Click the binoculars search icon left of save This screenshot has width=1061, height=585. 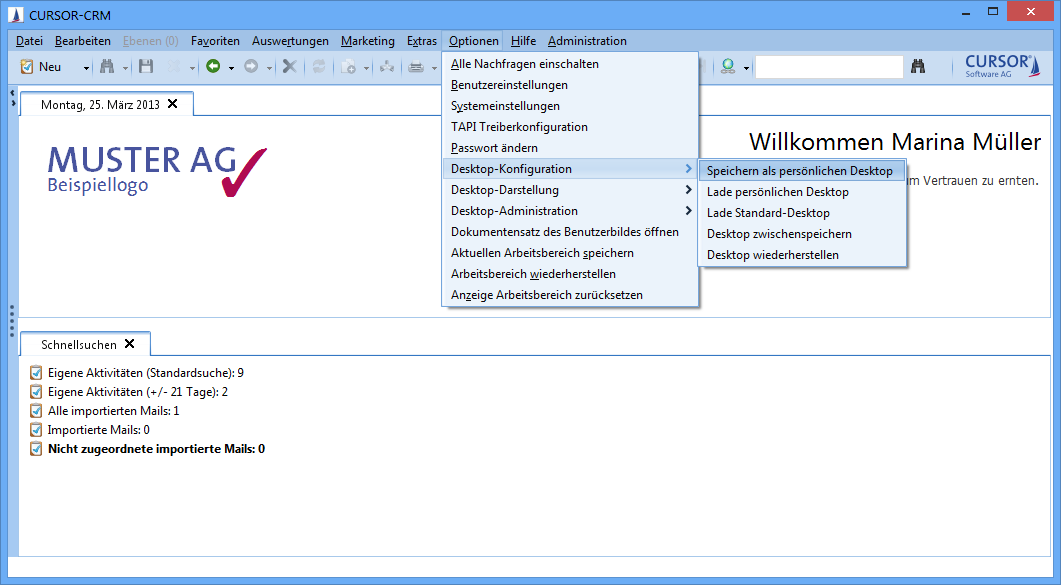(x=107, y=67)
